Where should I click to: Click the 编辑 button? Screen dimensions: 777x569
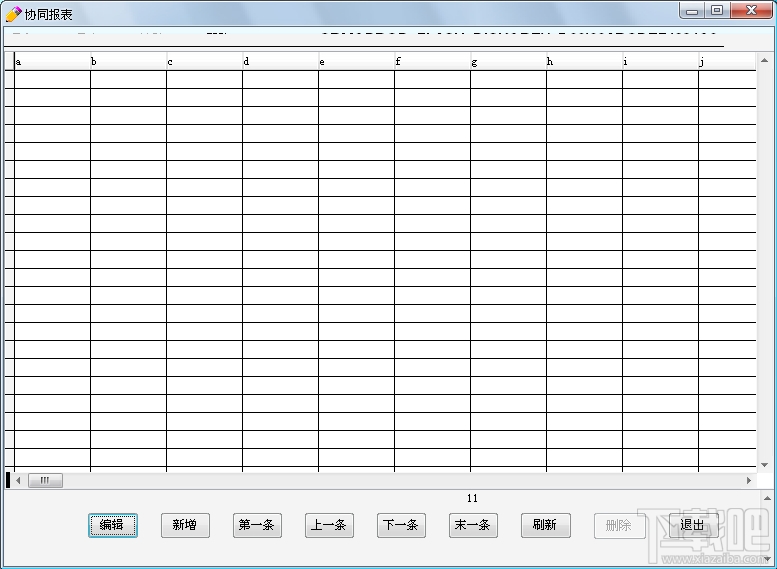[113, 525]
